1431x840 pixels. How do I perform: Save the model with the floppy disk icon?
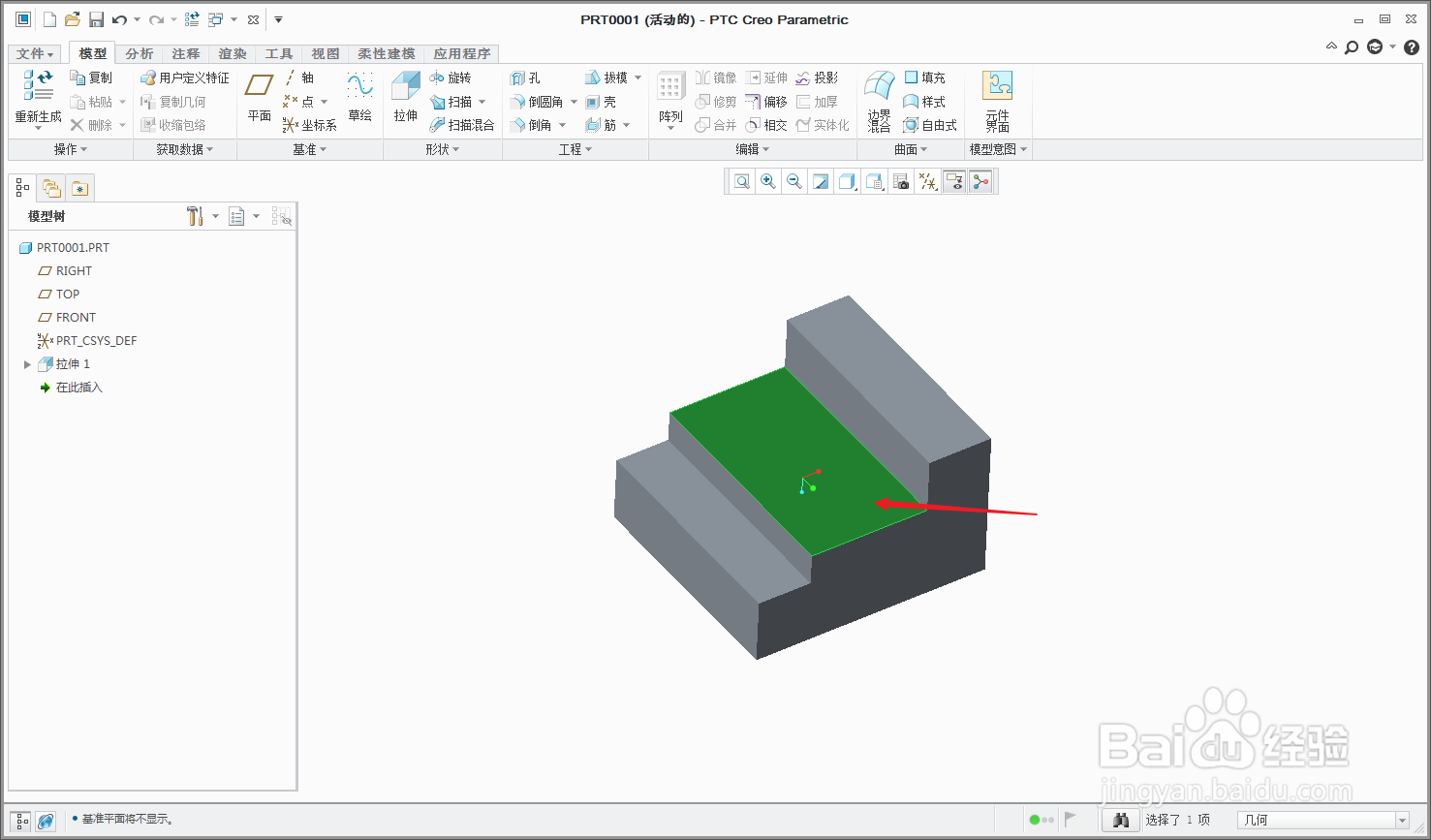(x=96, y=19)
